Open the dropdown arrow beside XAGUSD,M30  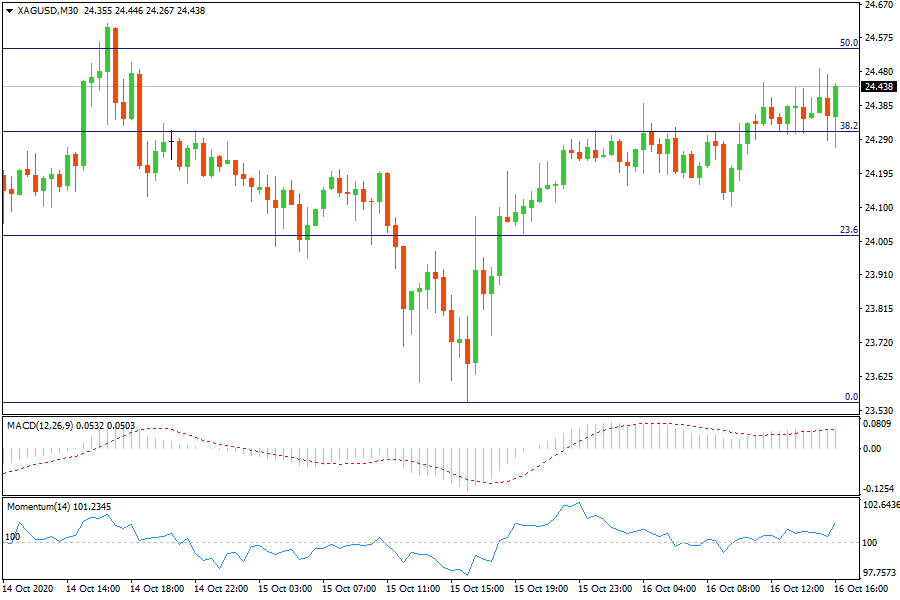tap(9, 10)
